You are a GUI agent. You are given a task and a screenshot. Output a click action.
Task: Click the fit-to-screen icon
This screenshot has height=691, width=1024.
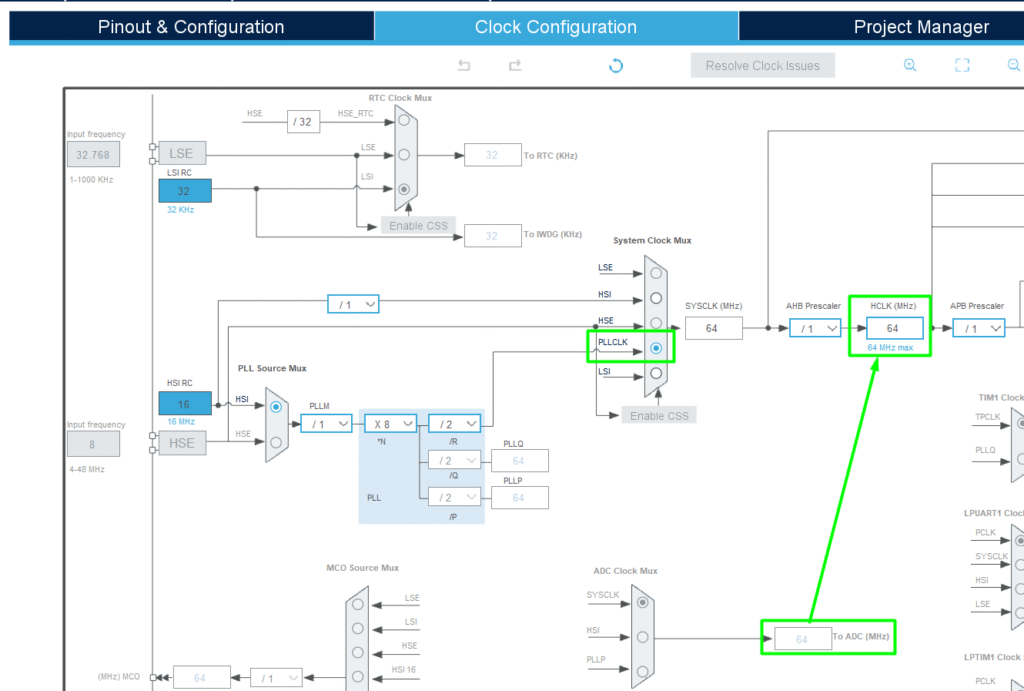point(962,65)
